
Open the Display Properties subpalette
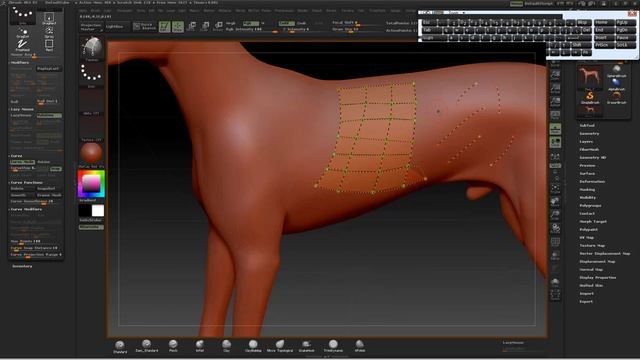598,278
